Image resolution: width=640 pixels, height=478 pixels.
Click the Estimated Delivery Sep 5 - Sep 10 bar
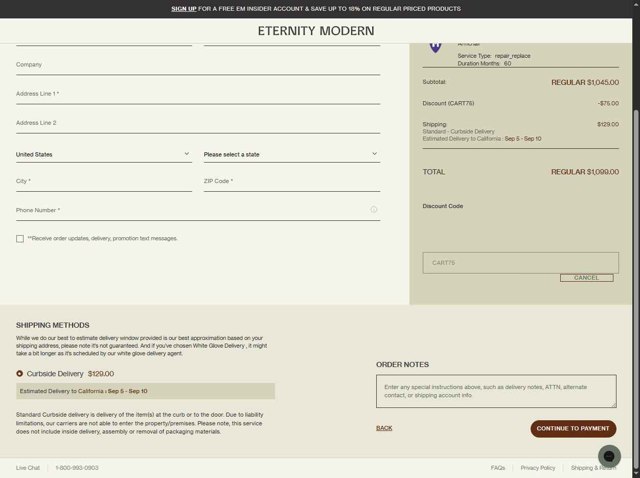pos(145,391)
